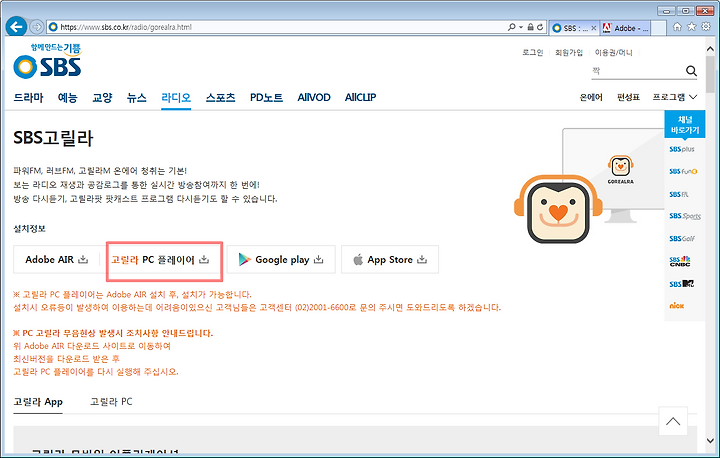Click the 채널 바로가기 header

685,124
